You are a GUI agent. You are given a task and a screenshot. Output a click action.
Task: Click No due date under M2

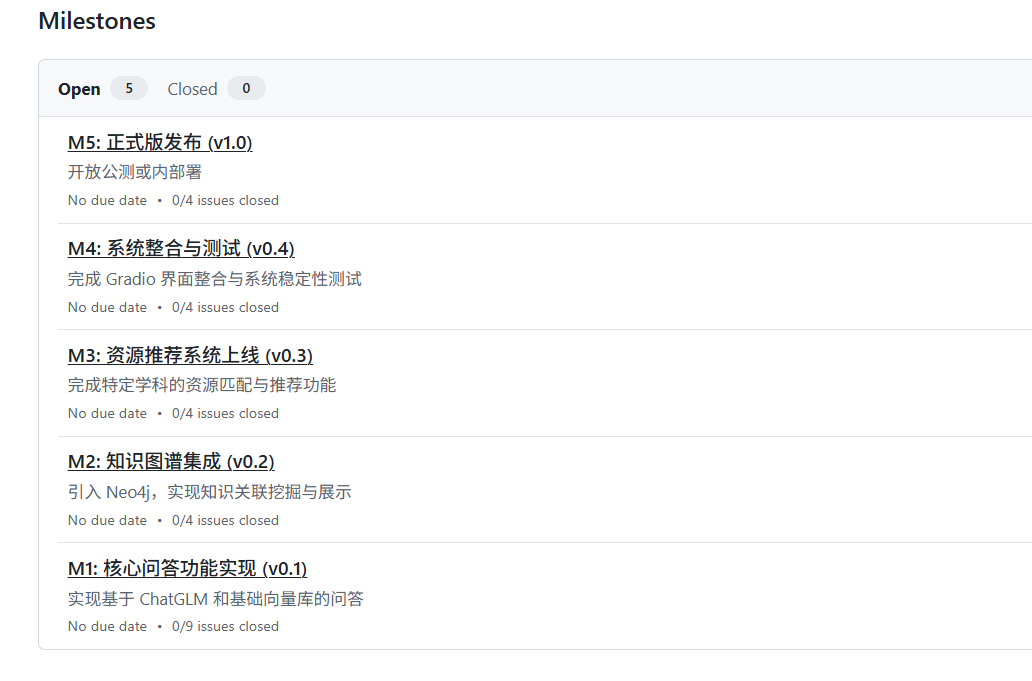(x=107, y=520)
